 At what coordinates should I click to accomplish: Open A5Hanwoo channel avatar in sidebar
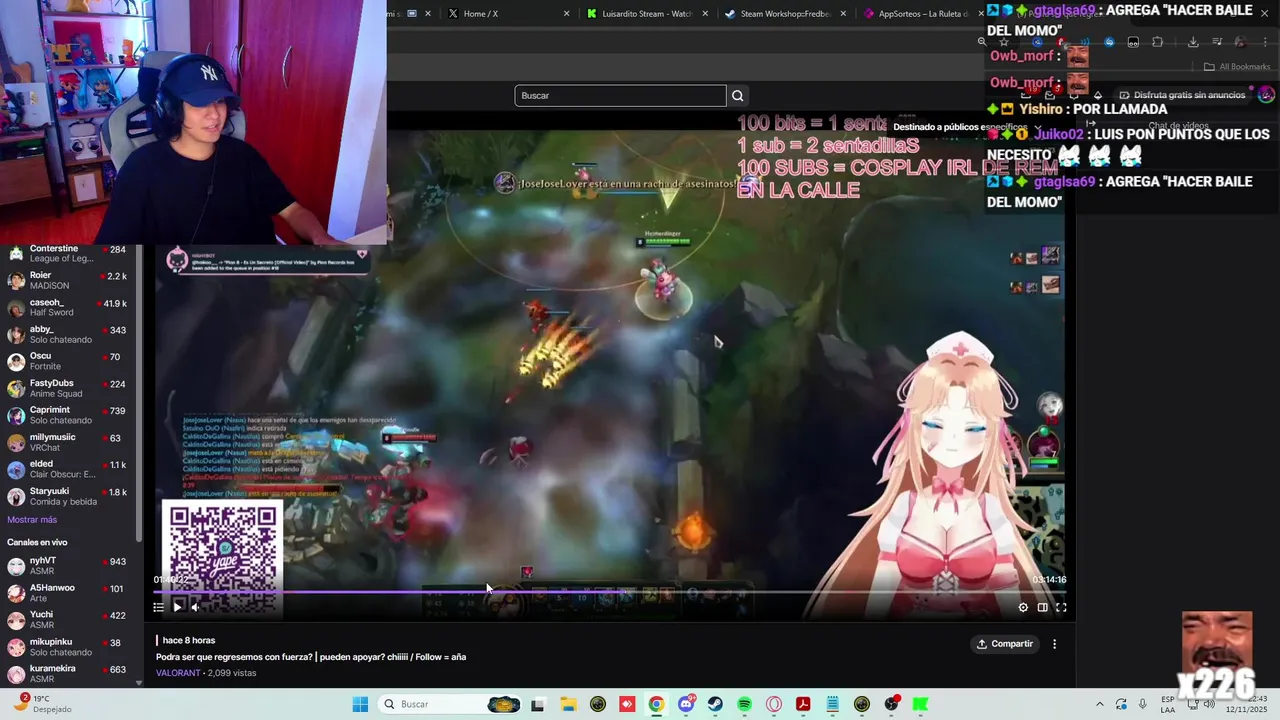[x=16, y=593]
